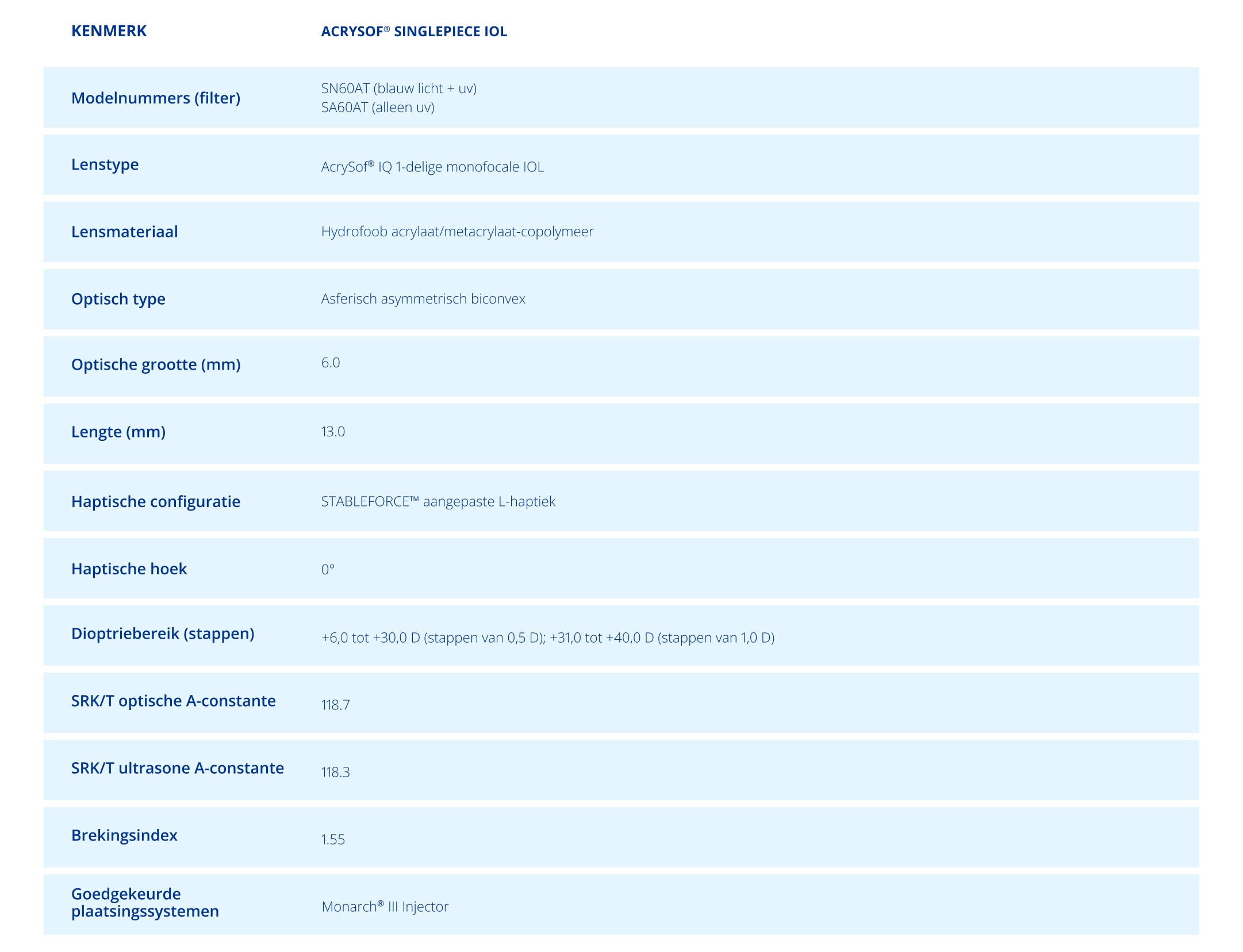Select the Lenstype row label

point(105,165)
